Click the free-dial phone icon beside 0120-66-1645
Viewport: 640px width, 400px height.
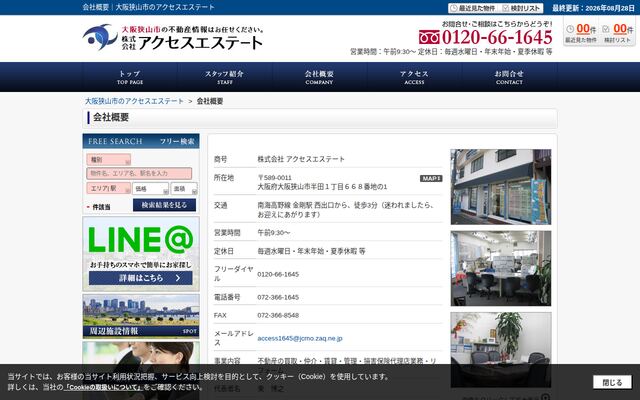pyautogui.click(x=429, y=38)
